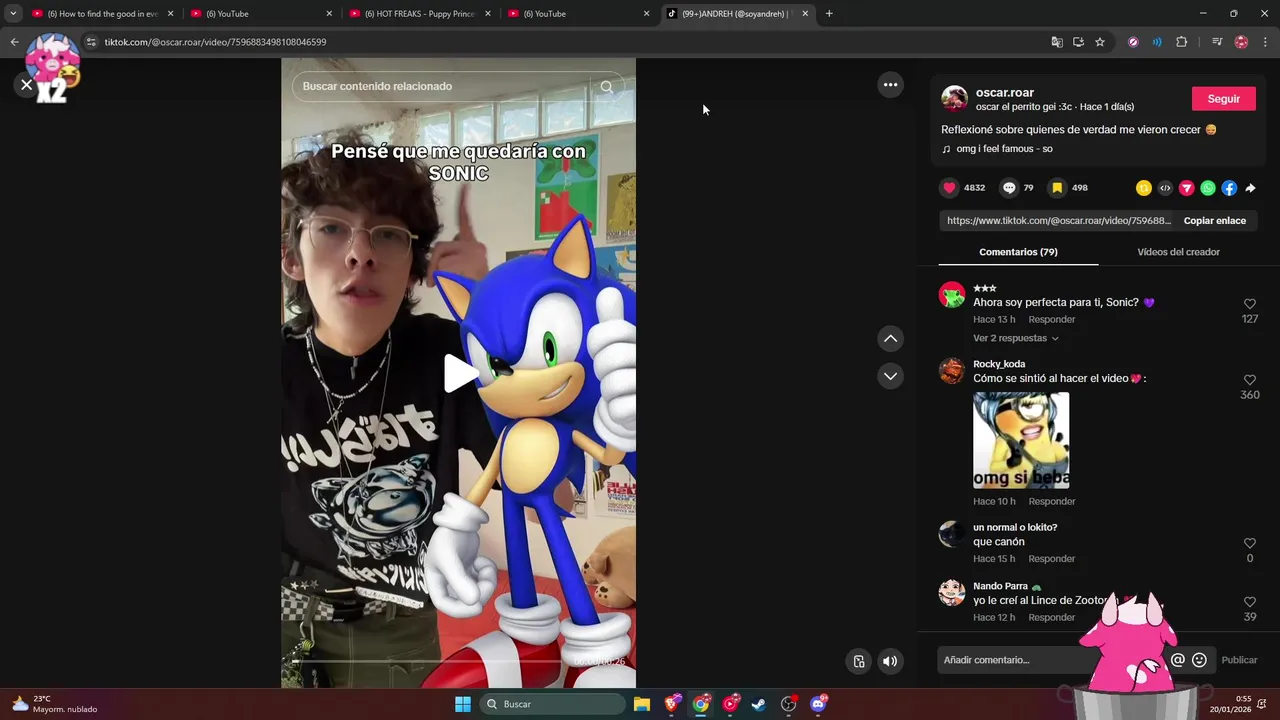Image resolution: width=1280 pixels, height=720 pixels.
Task: Click the address bar URL
Action: coord(215,42)
